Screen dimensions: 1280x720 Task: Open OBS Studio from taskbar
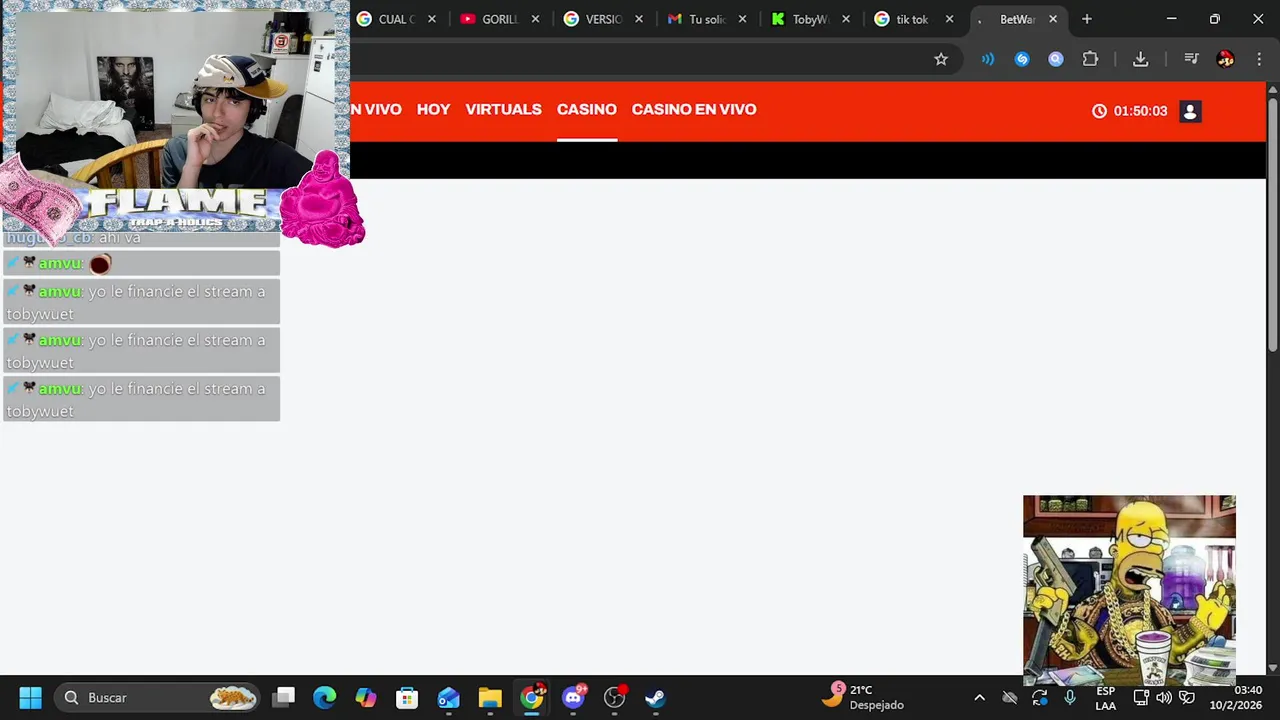point(614,698)
